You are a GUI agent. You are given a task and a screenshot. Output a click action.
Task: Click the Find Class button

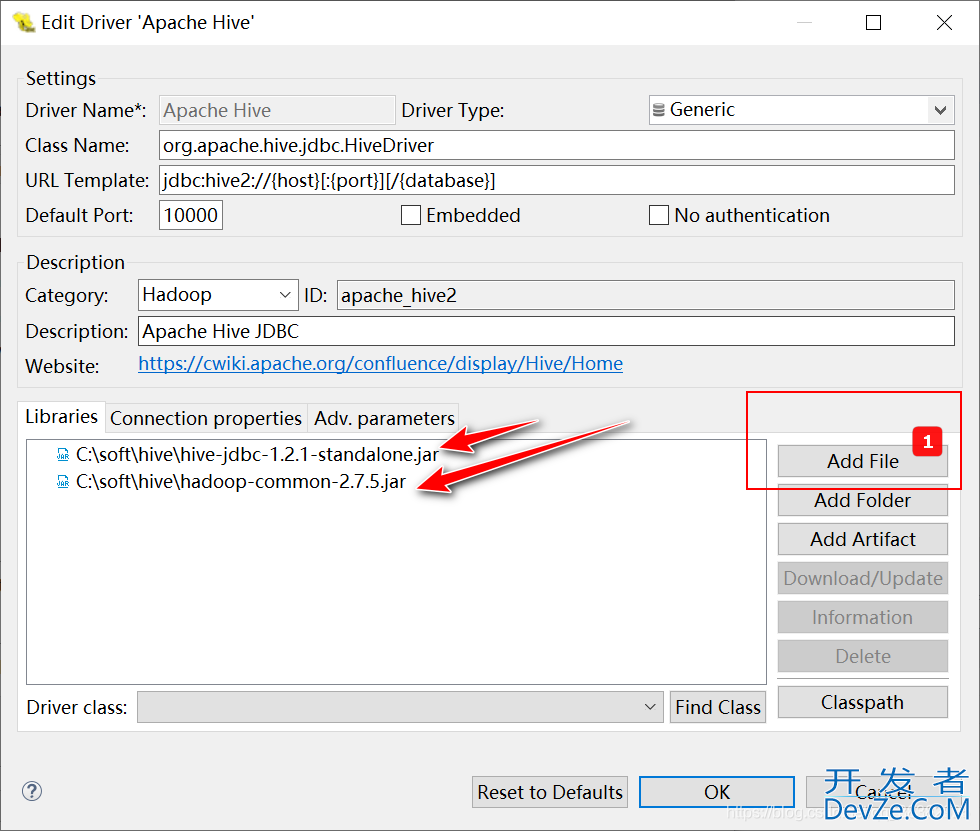pyautogui.click(x=718, y=707)
